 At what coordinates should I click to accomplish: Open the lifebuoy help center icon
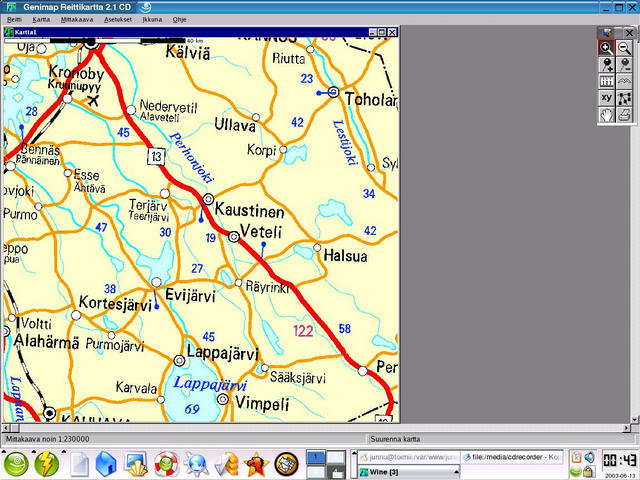coord(166,464)
